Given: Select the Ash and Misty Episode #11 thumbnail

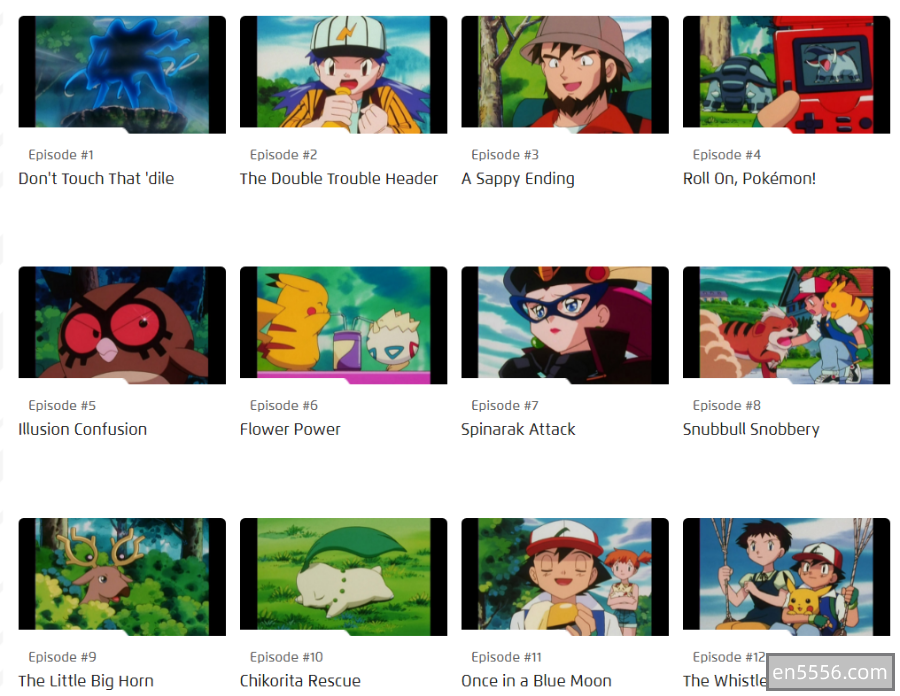Looking at the screenshot, I should point(565,577).
